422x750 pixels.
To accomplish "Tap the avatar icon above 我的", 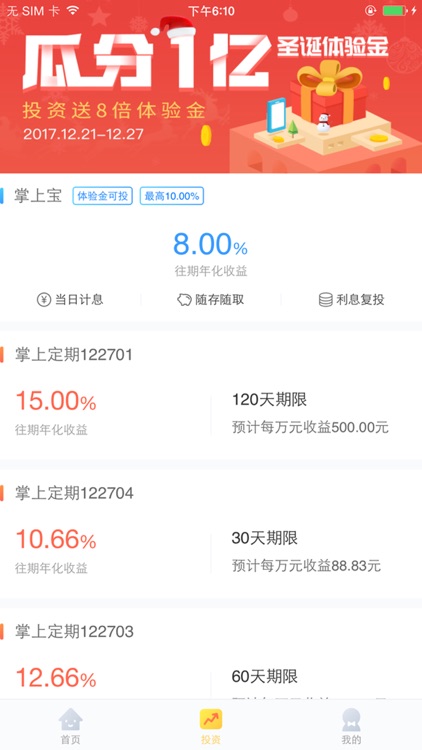I will click(351, 719).
